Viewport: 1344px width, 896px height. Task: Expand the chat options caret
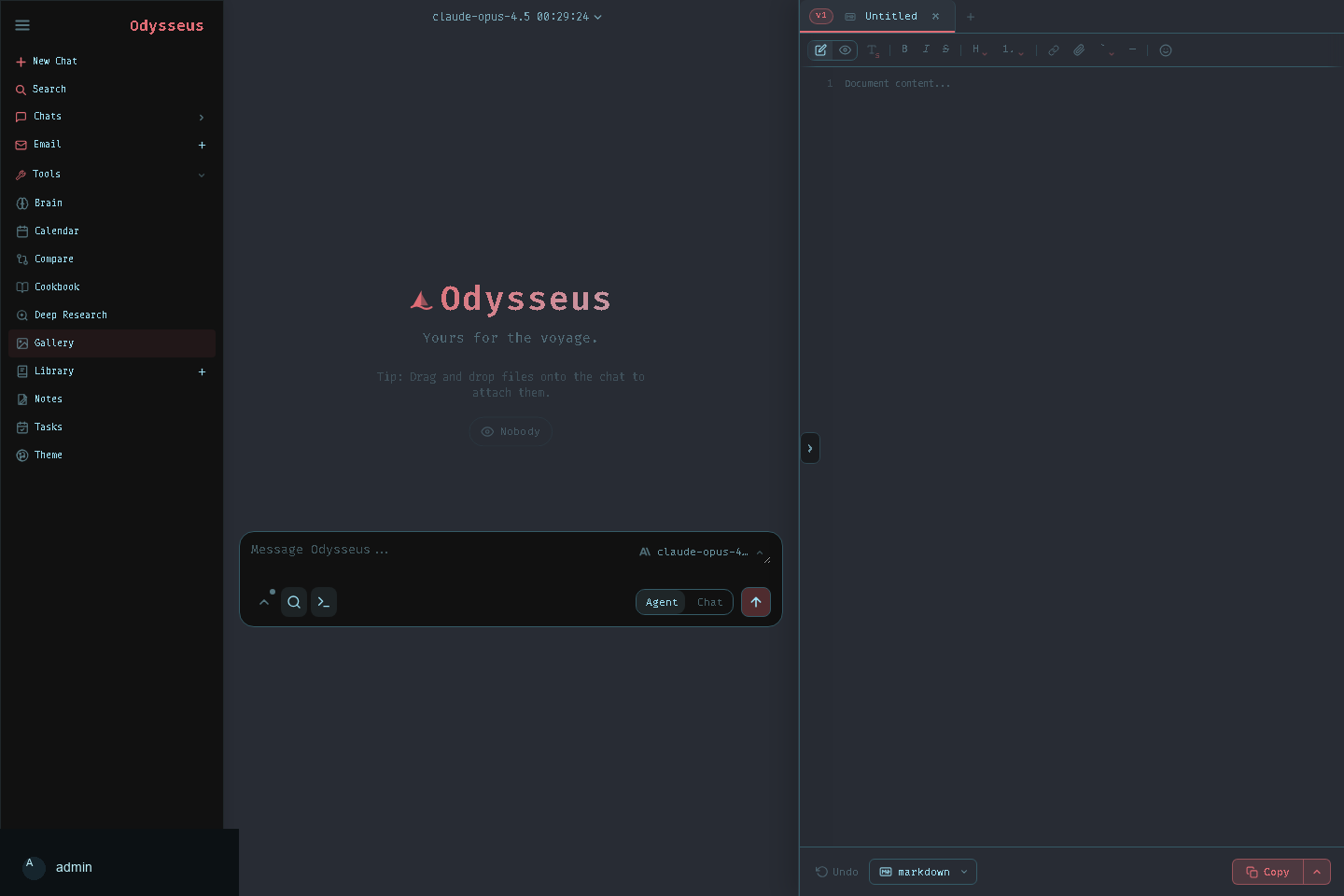point(264,602)
